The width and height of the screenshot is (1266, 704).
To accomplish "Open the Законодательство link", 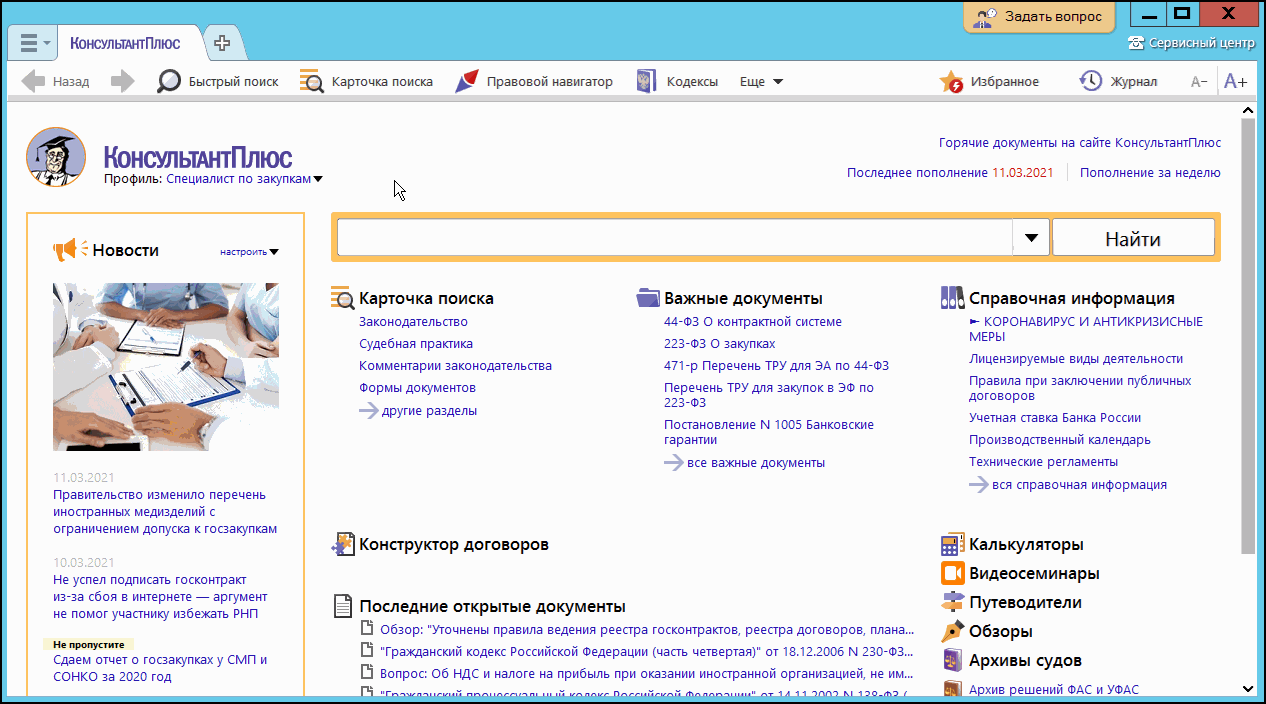I will tap(413, 322).
